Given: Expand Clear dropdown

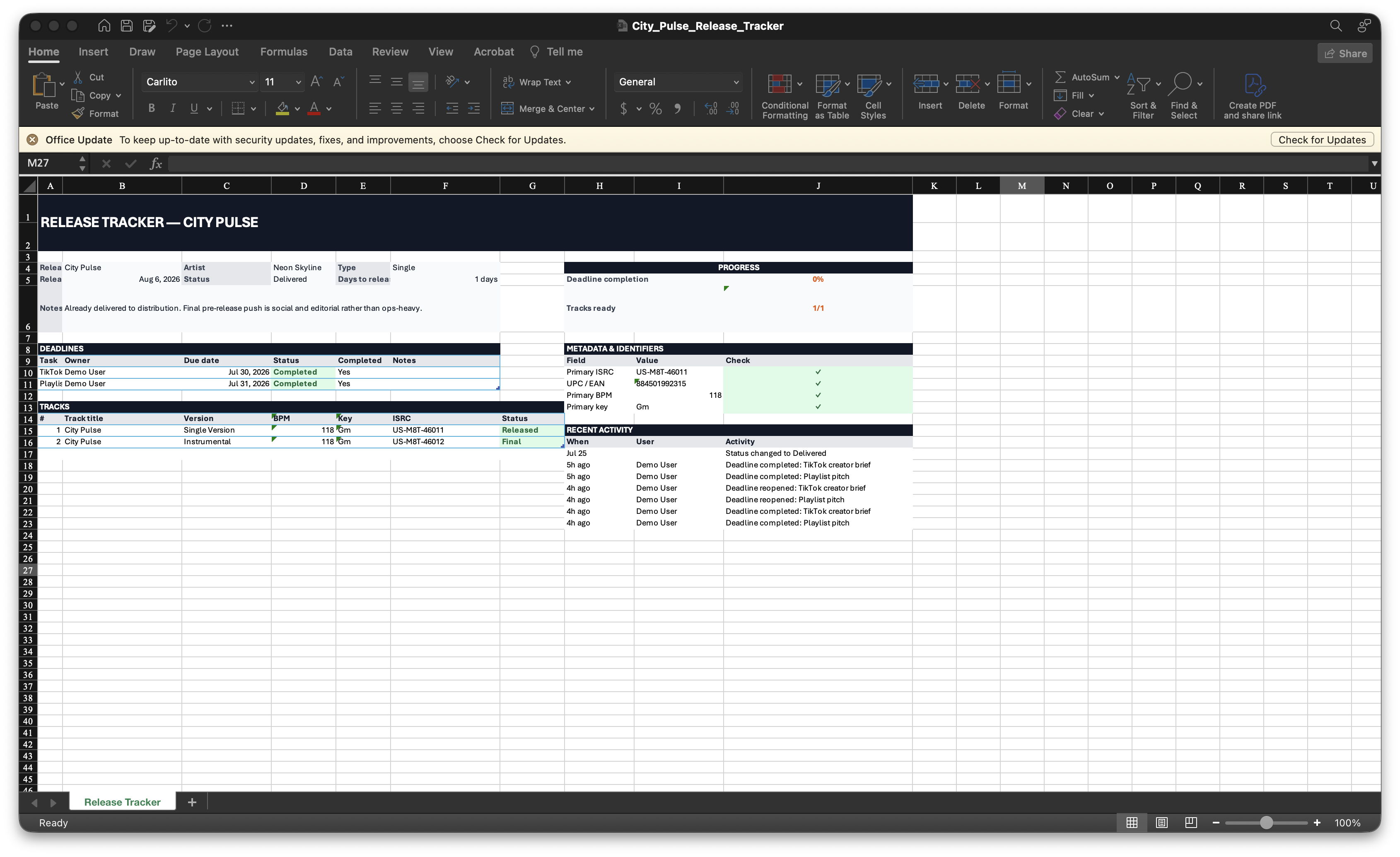Looking at the screenshot, I should pyautogui.click(x=1101, y=114).
